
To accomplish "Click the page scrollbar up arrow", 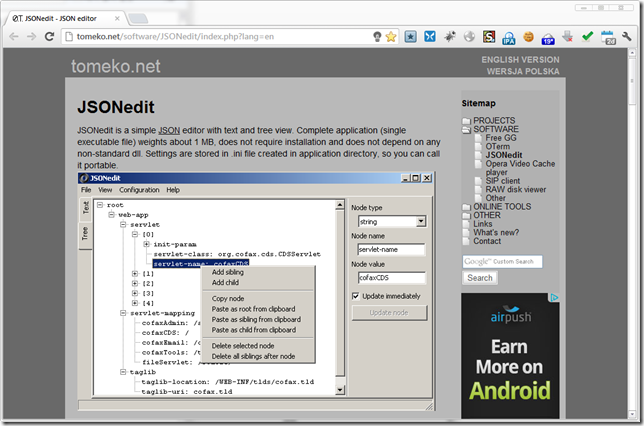I will coord(632,53).
